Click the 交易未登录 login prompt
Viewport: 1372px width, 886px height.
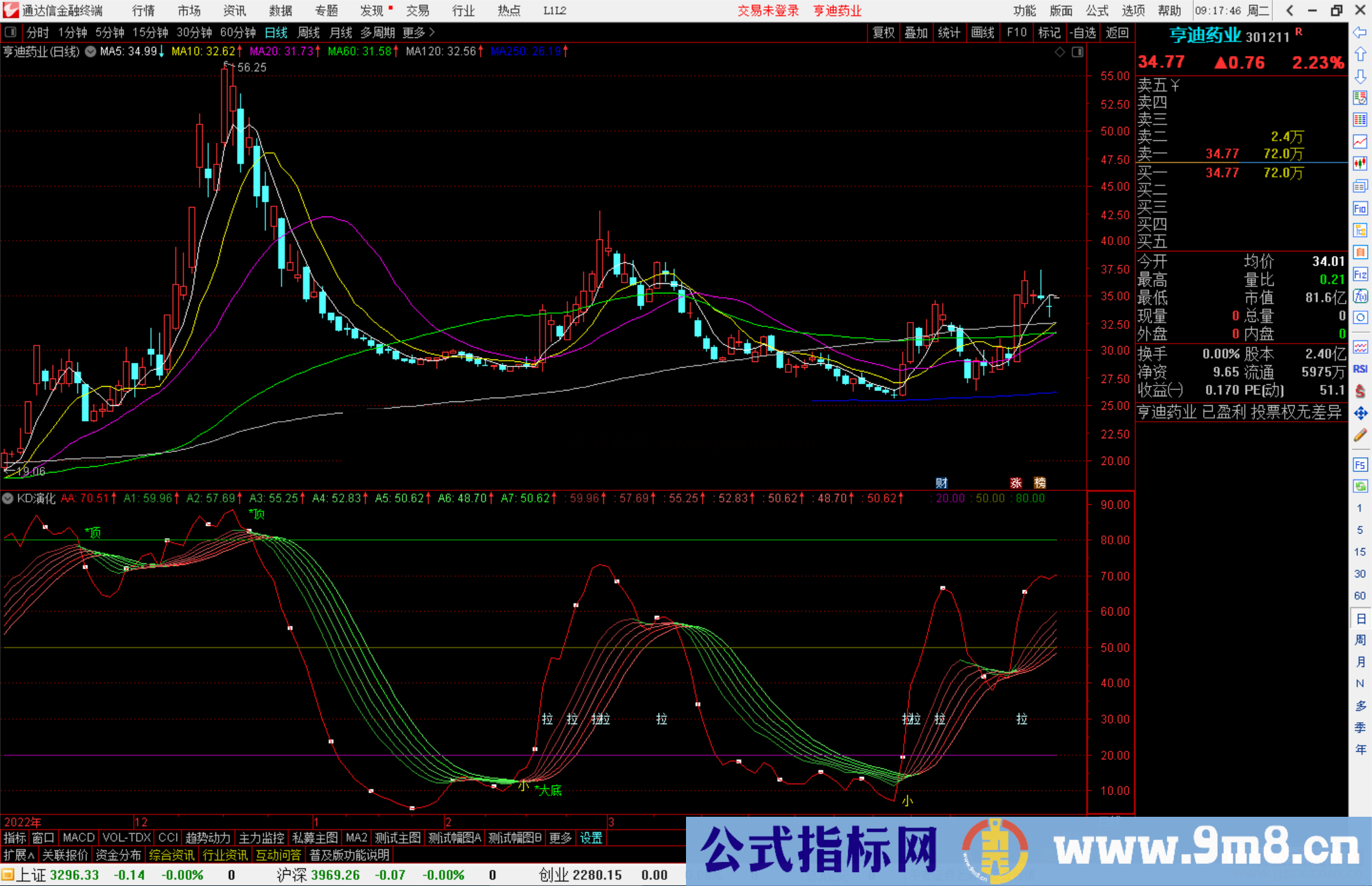tap(769, 11)
